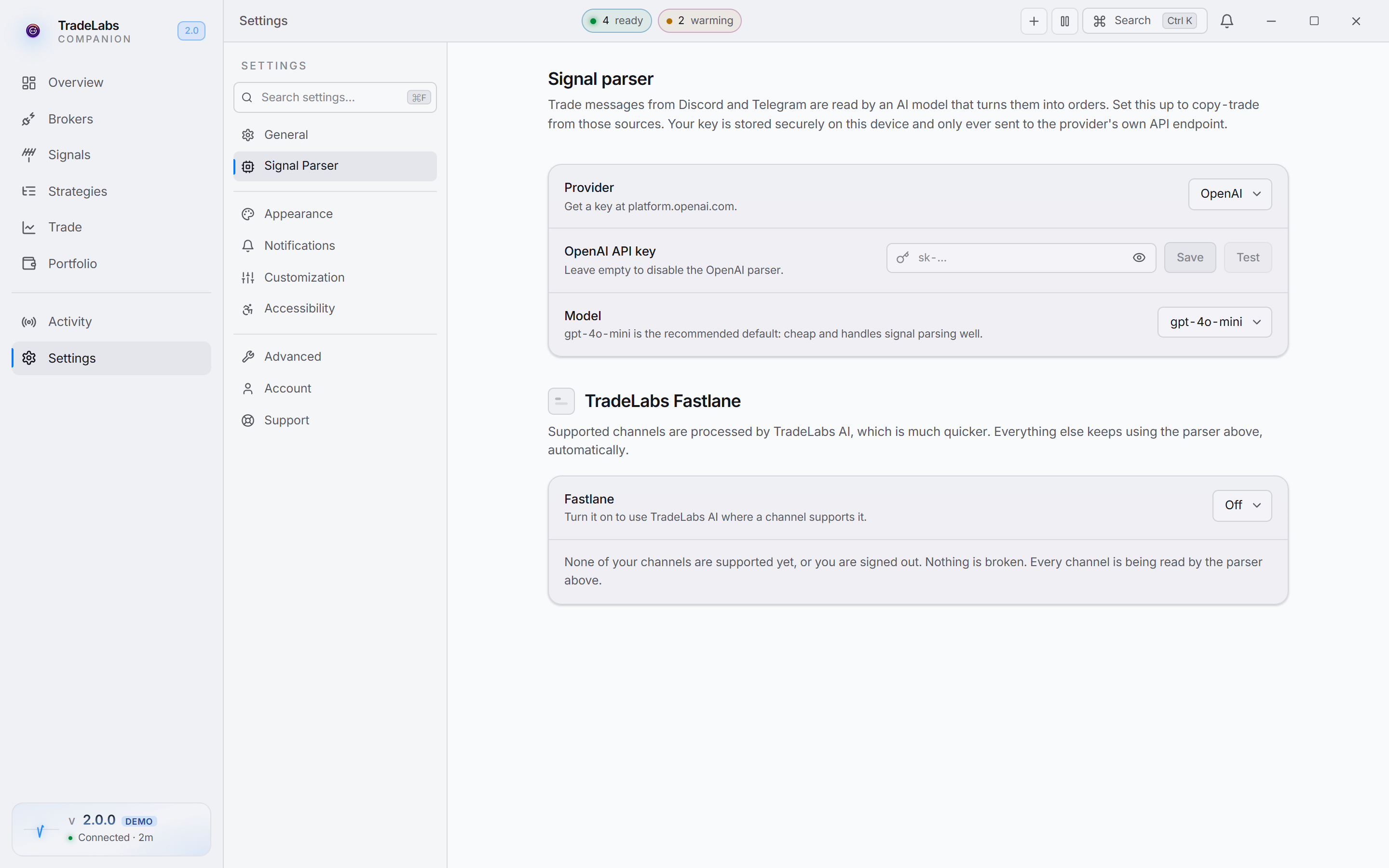Focus the Search settings field
Screen dimensions: 1389x868
335,97
